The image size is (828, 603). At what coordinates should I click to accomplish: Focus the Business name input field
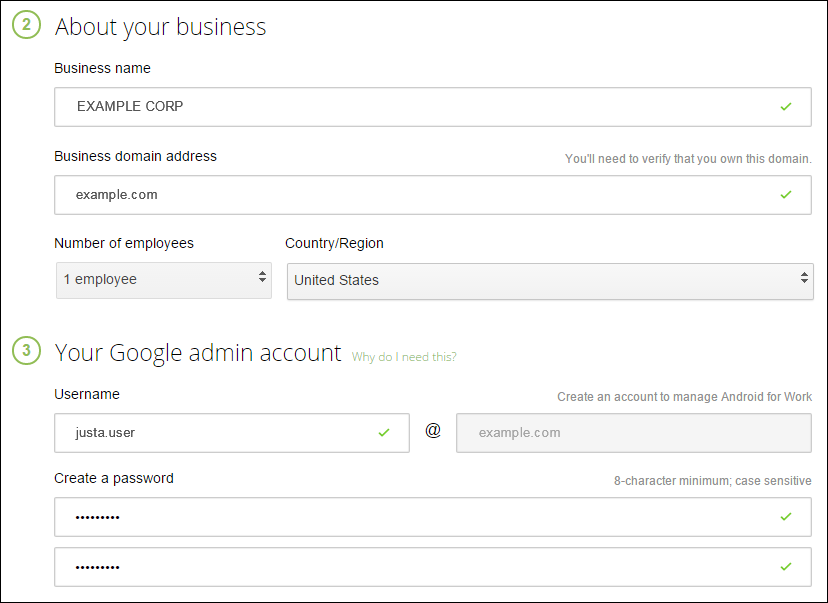[400, 107]
